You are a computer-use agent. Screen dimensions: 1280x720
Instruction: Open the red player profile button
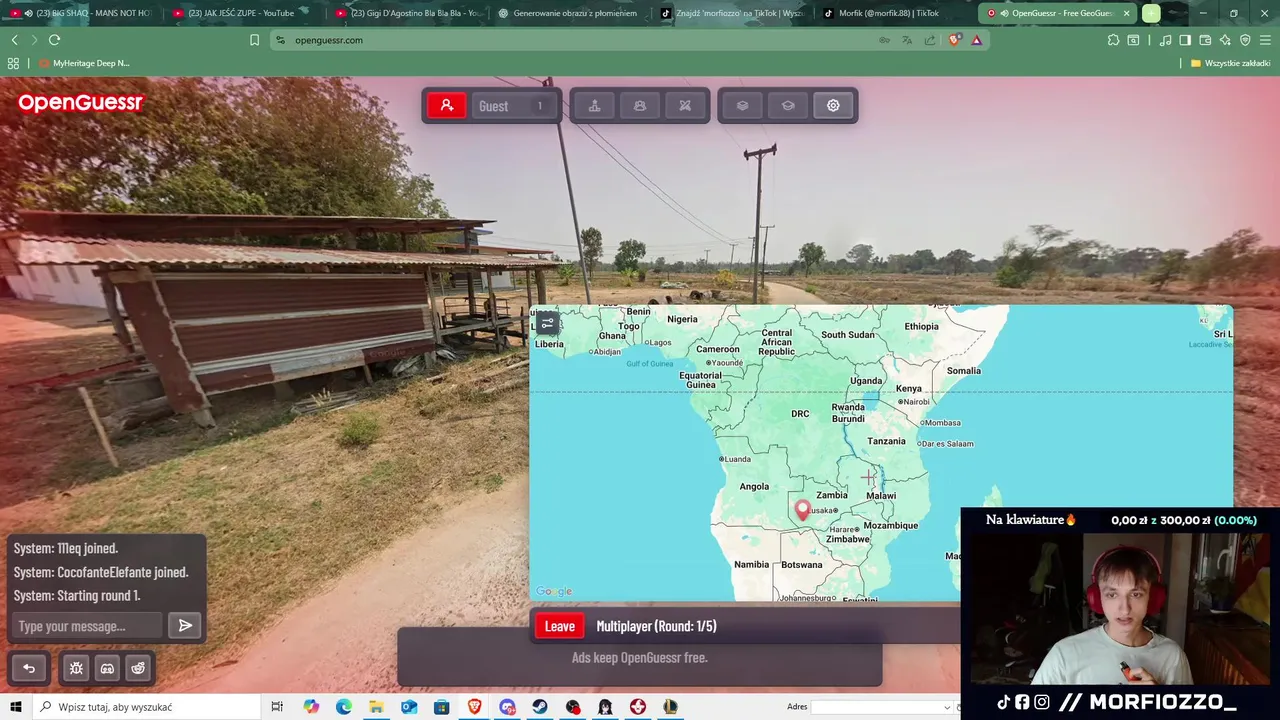click(447, 106)
